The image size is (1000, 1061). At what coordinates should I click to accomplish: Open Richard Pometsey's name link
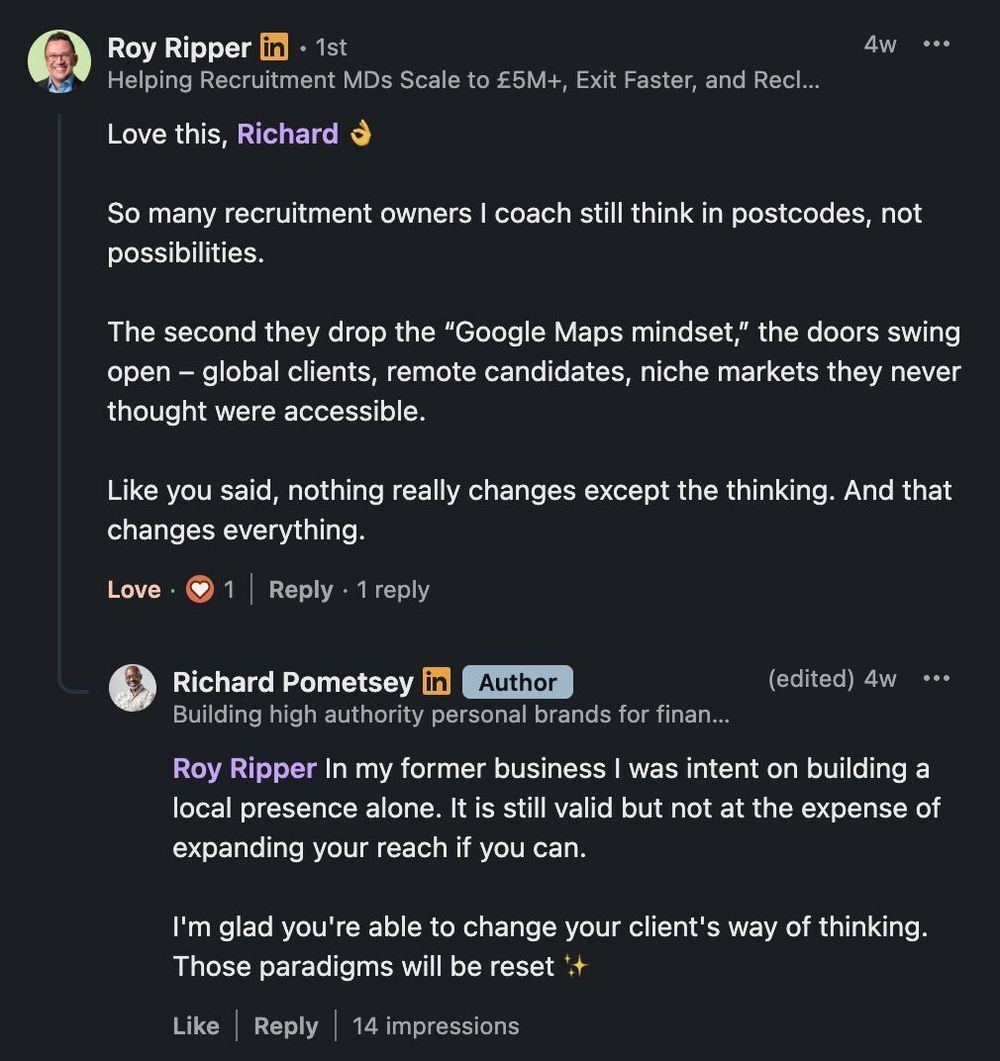coord(292,682)
